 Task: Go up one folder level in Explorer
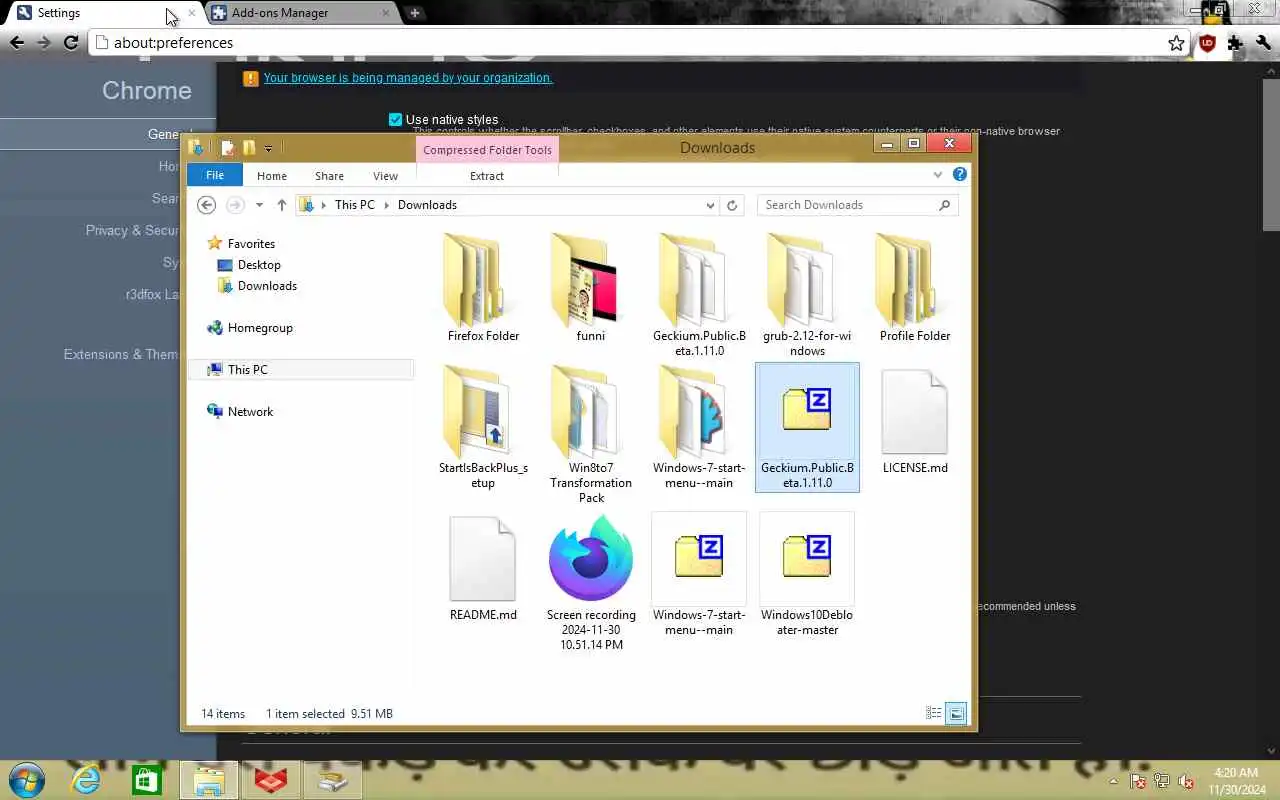click(282, 205)
